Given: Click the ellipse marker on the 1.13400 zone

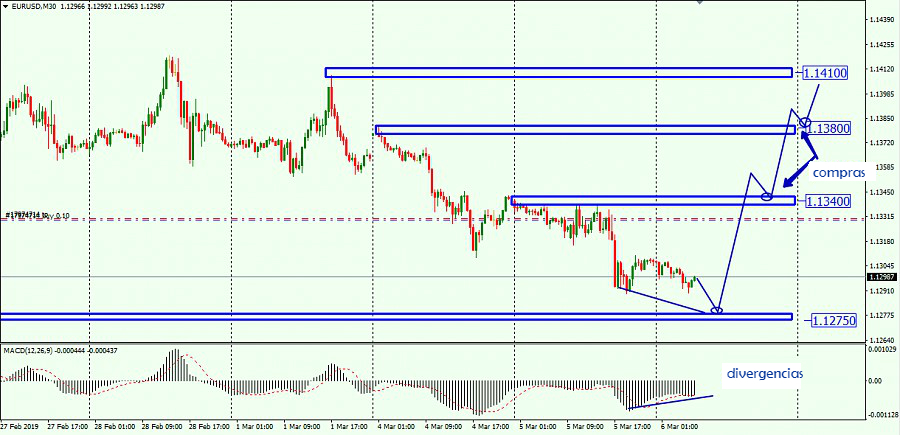Looking at the screenshot, I should [x=767, y=196].
